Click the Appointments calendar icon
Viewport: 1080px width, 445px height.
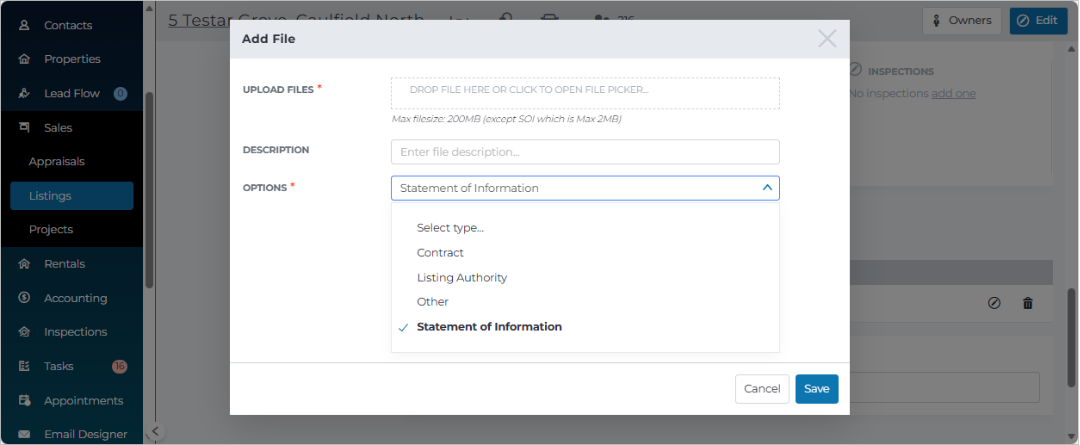point(24,400)
